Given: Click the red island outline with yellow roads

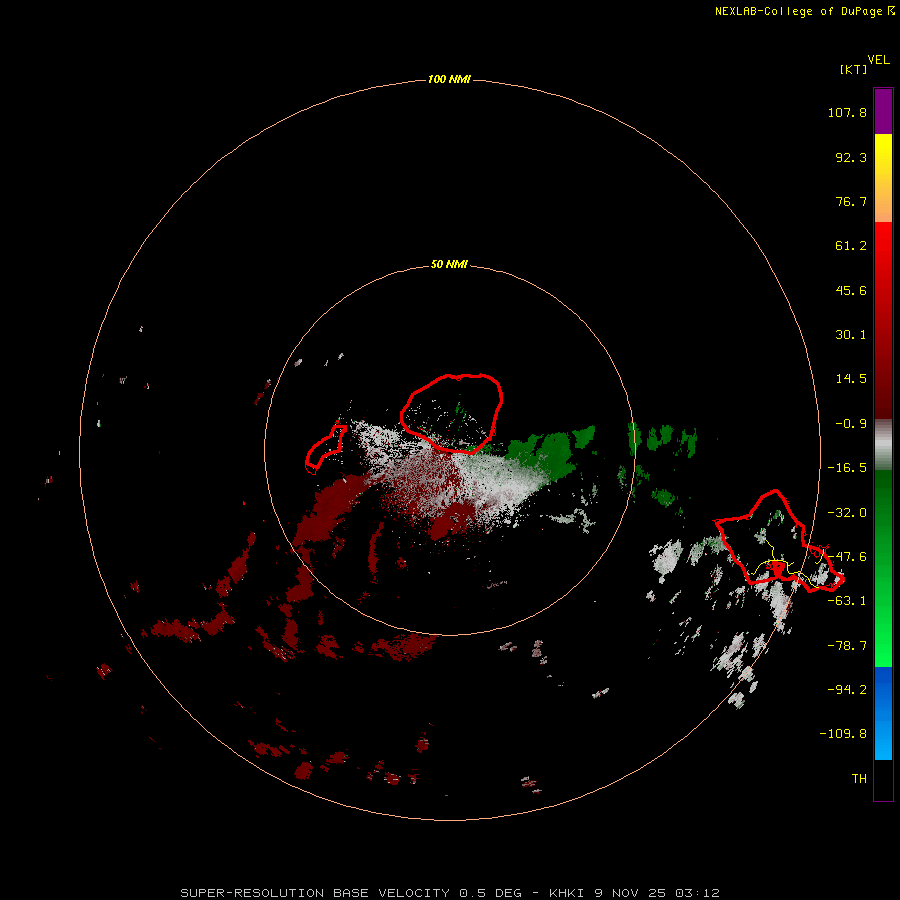Looking at the screenshot, I should (x=779, y=540).
